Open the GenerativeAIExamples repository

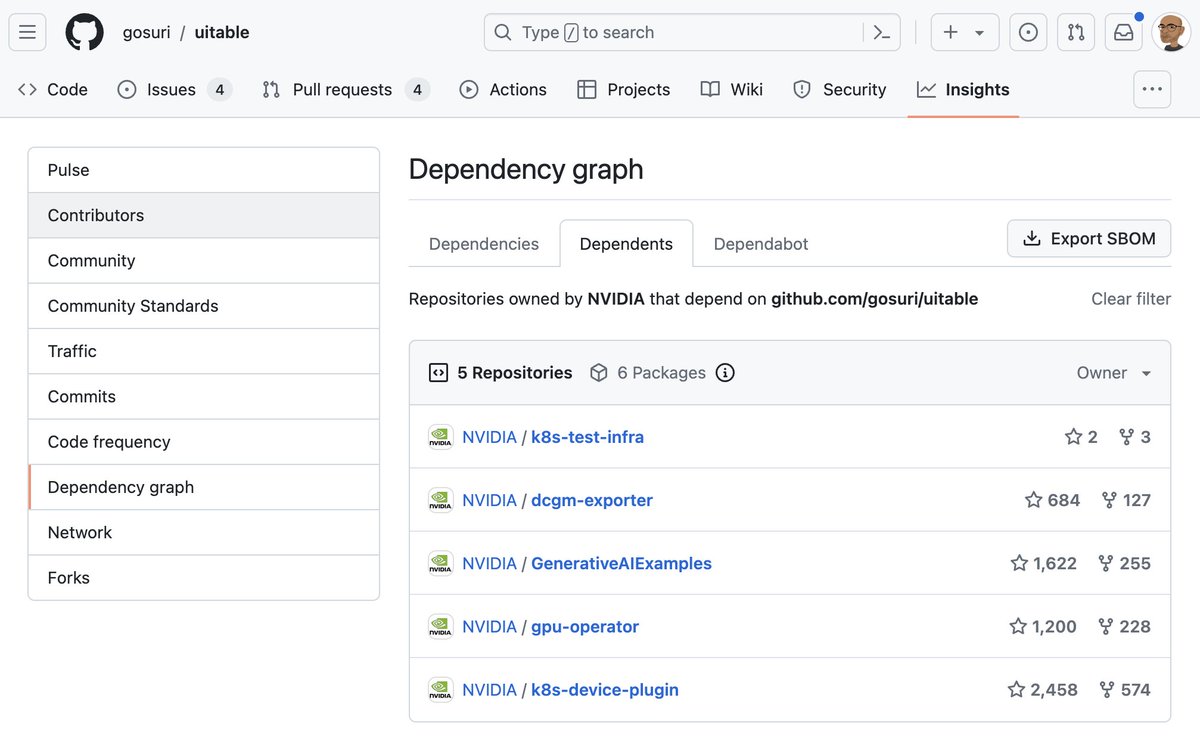[621, 563]
